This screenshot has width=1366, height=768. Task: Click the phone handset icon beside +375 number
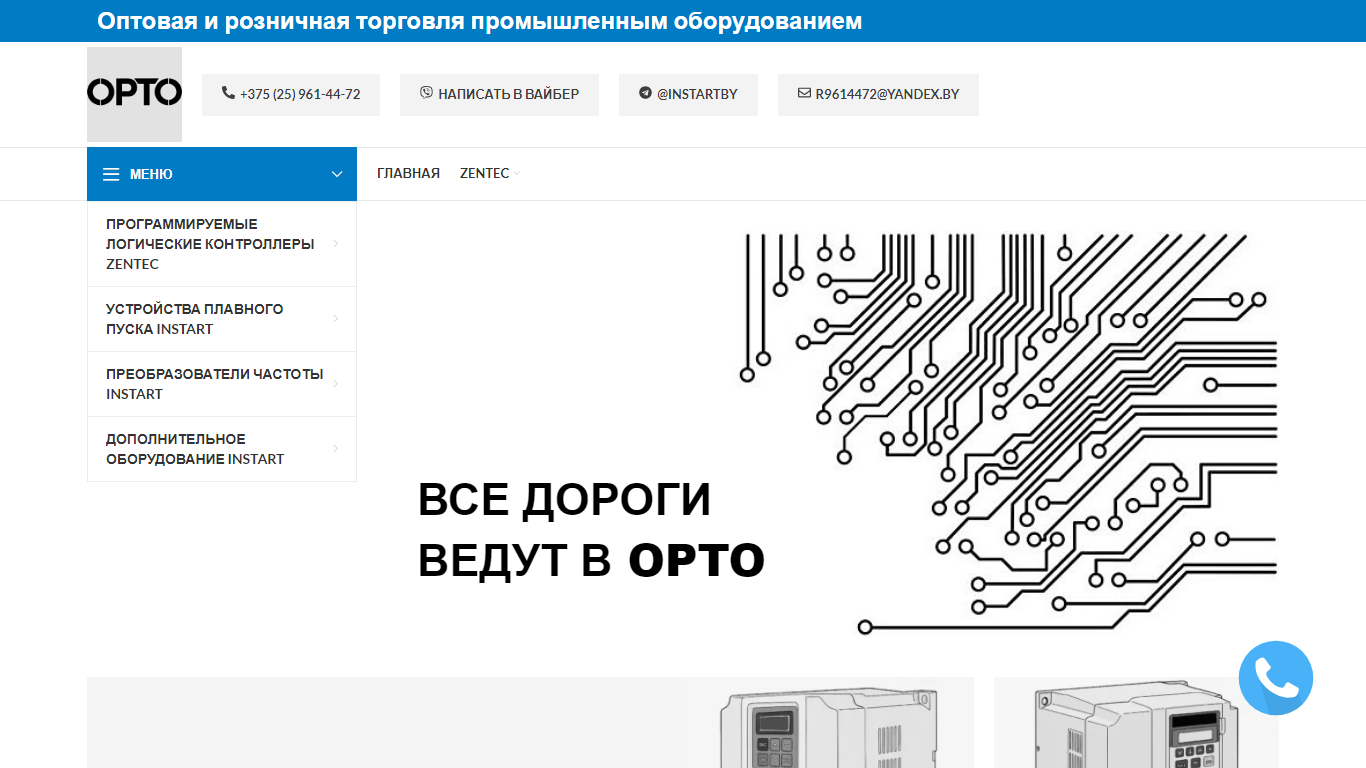[x=228, y=93]
